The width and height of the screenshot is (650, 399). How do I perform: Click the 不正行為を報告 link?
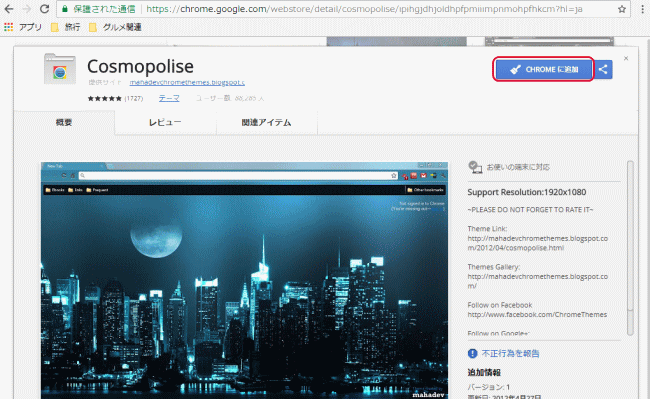click(x=510, y=353)
